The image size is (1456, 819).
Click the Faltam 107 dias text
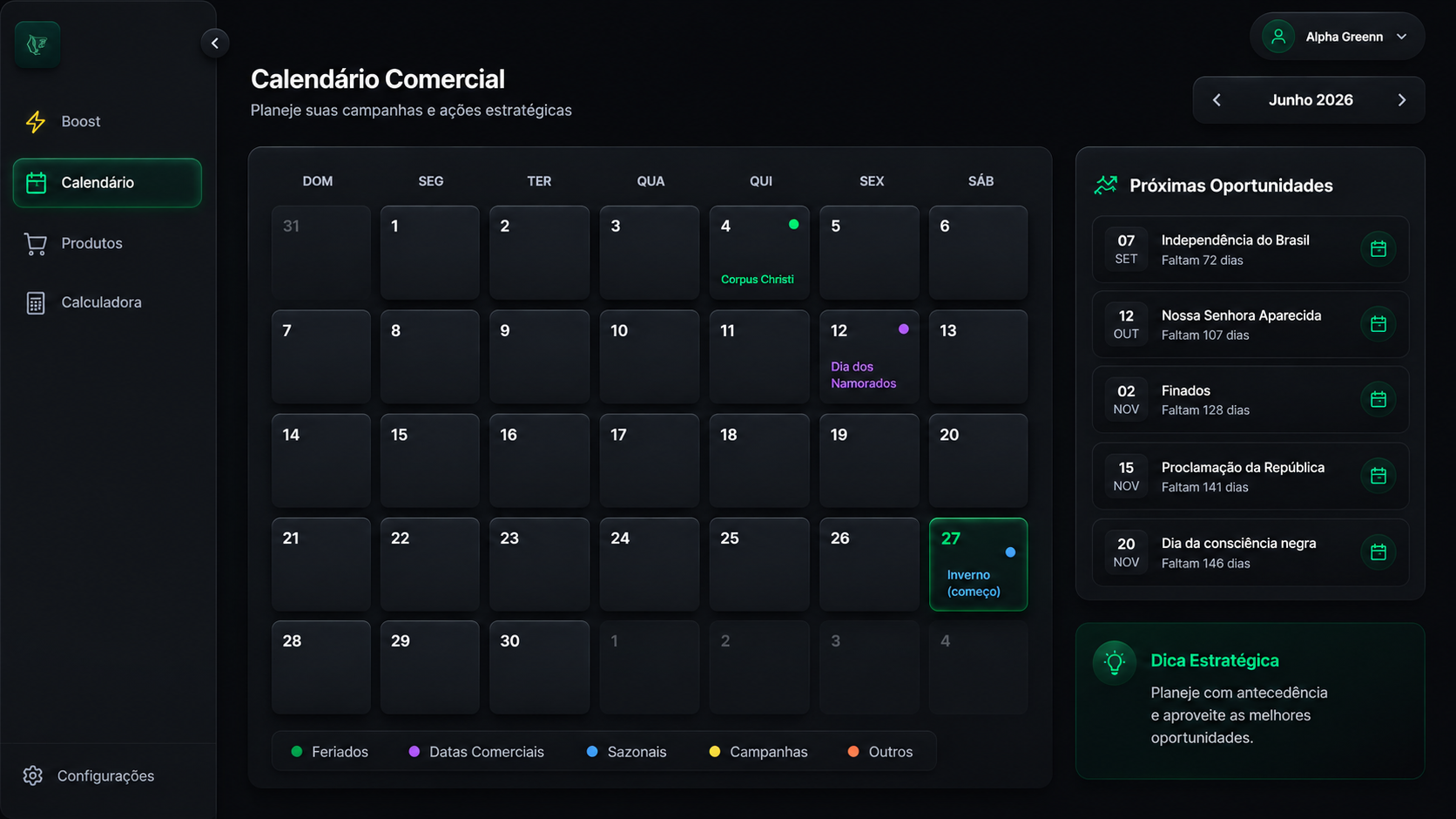[x=1205, y=335]
